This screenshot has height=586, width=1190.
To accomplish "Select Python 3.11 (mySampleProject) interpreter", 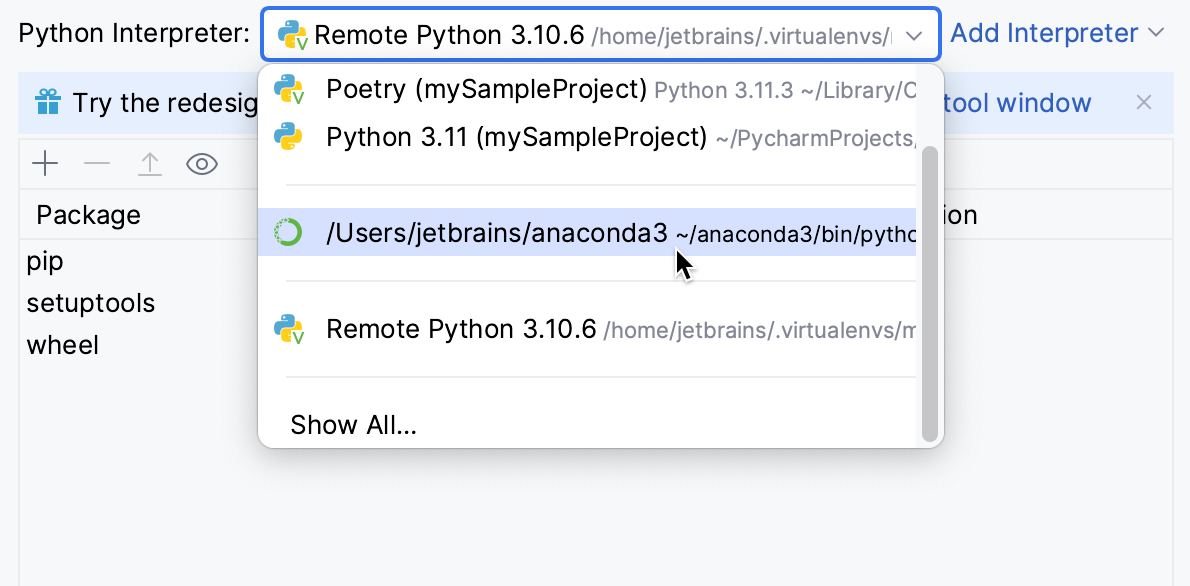I will click(516, 137).
